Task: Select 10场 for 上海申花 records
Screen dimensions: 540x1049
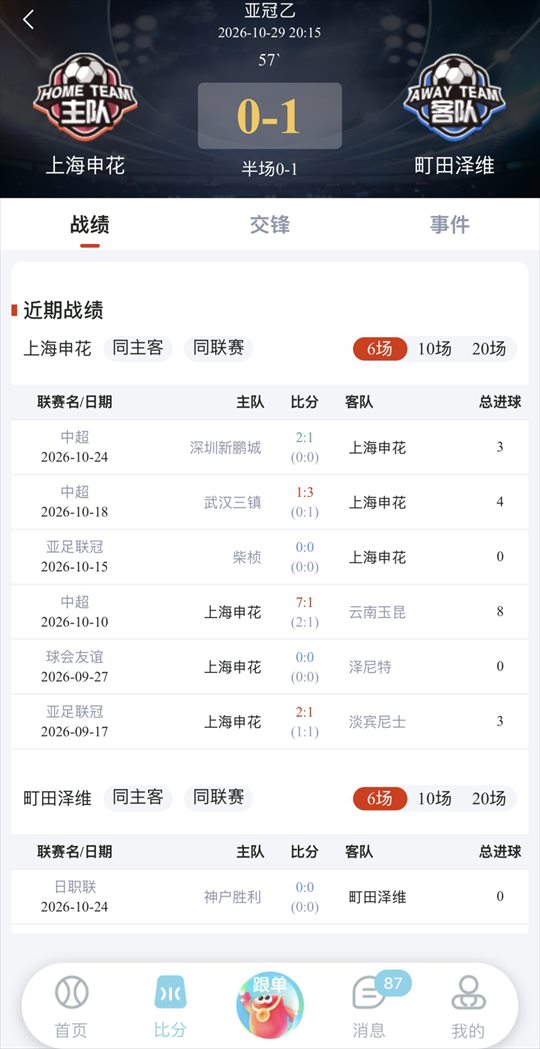Action: (x=435, y=349)
